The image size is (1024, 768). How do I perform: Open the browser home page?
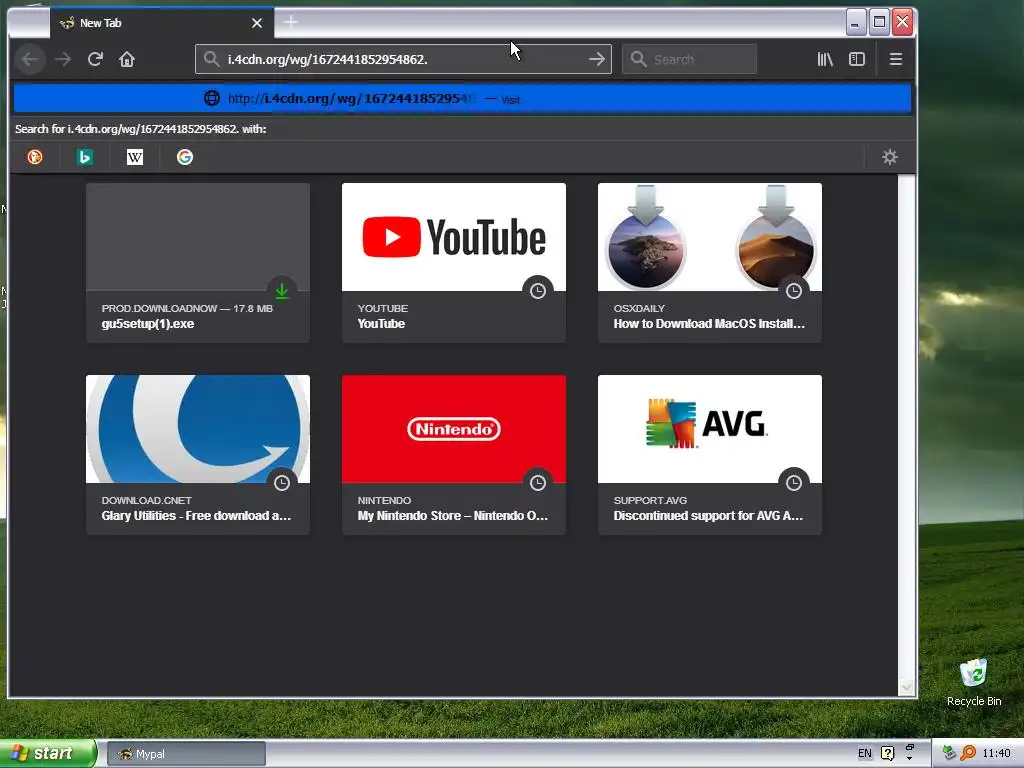[x=127, y=59]
